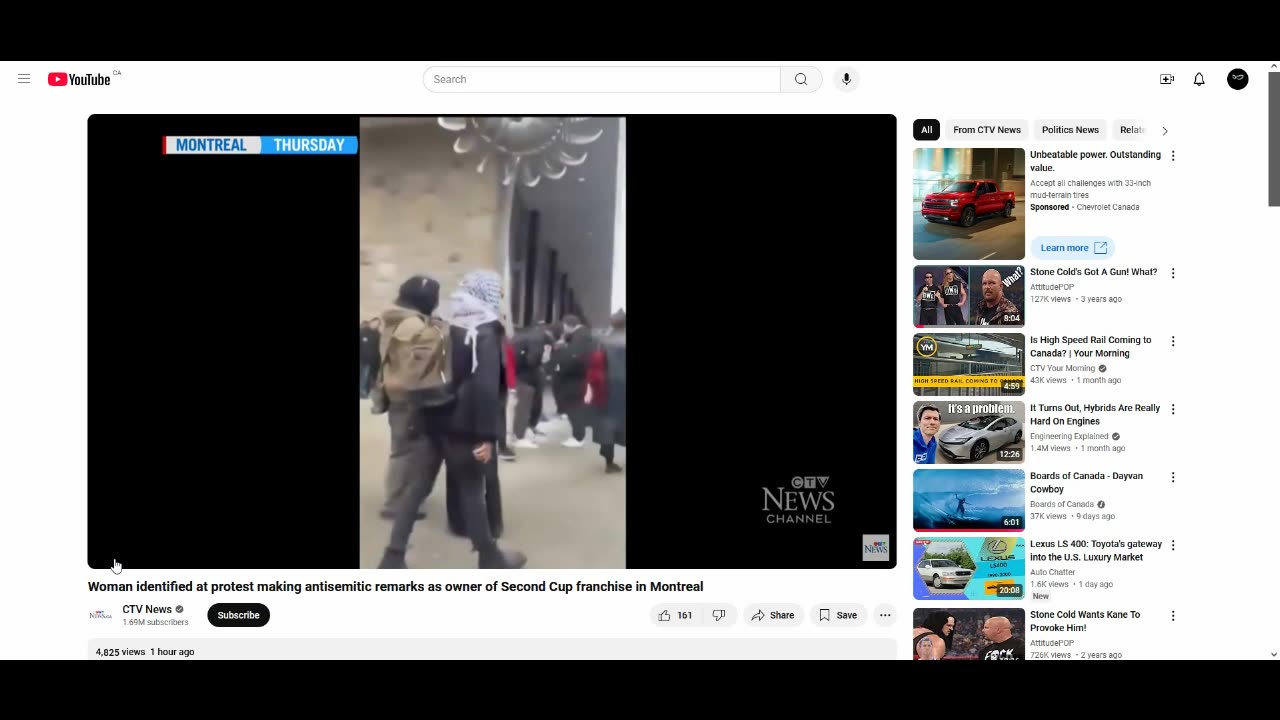Open the Chevrolet red truck ad thumbnail
Viewport: 1280px width, 720px height.
click(969, 204)
